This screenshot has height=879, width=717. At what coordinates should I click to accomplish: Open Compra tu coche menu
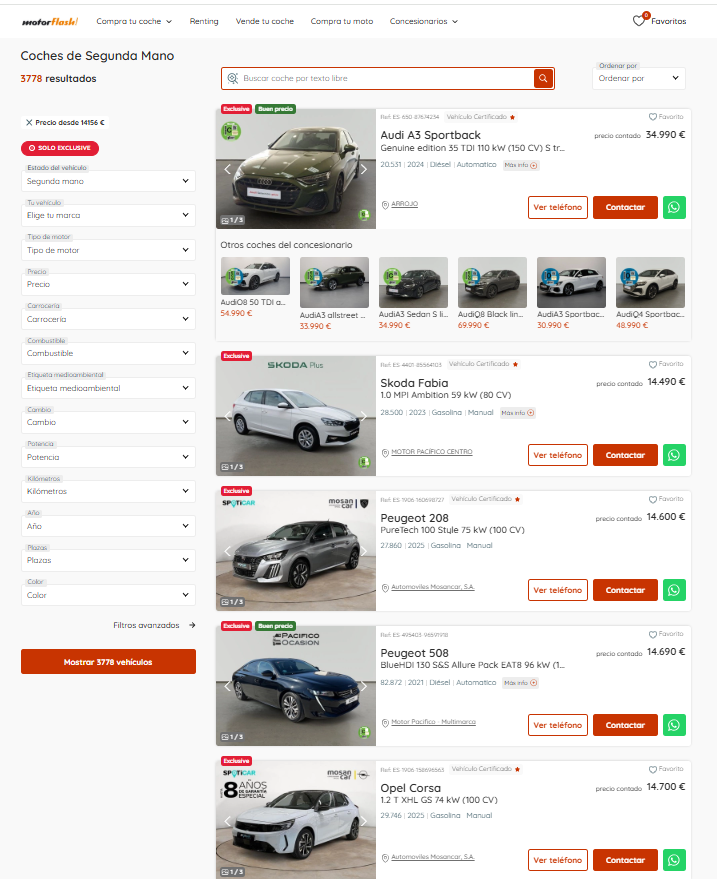coord(134,21)
